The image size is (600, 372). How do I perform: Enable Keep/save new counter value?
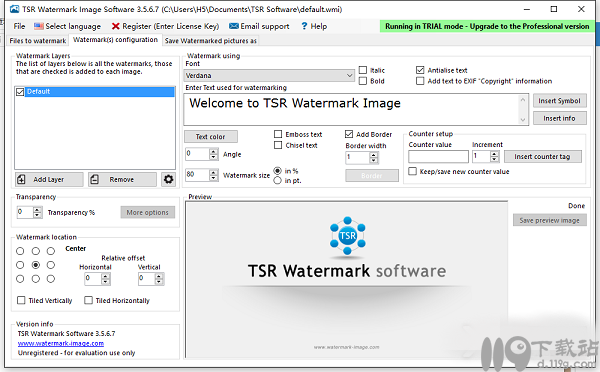pyautogui.click(x=412, y=171)
